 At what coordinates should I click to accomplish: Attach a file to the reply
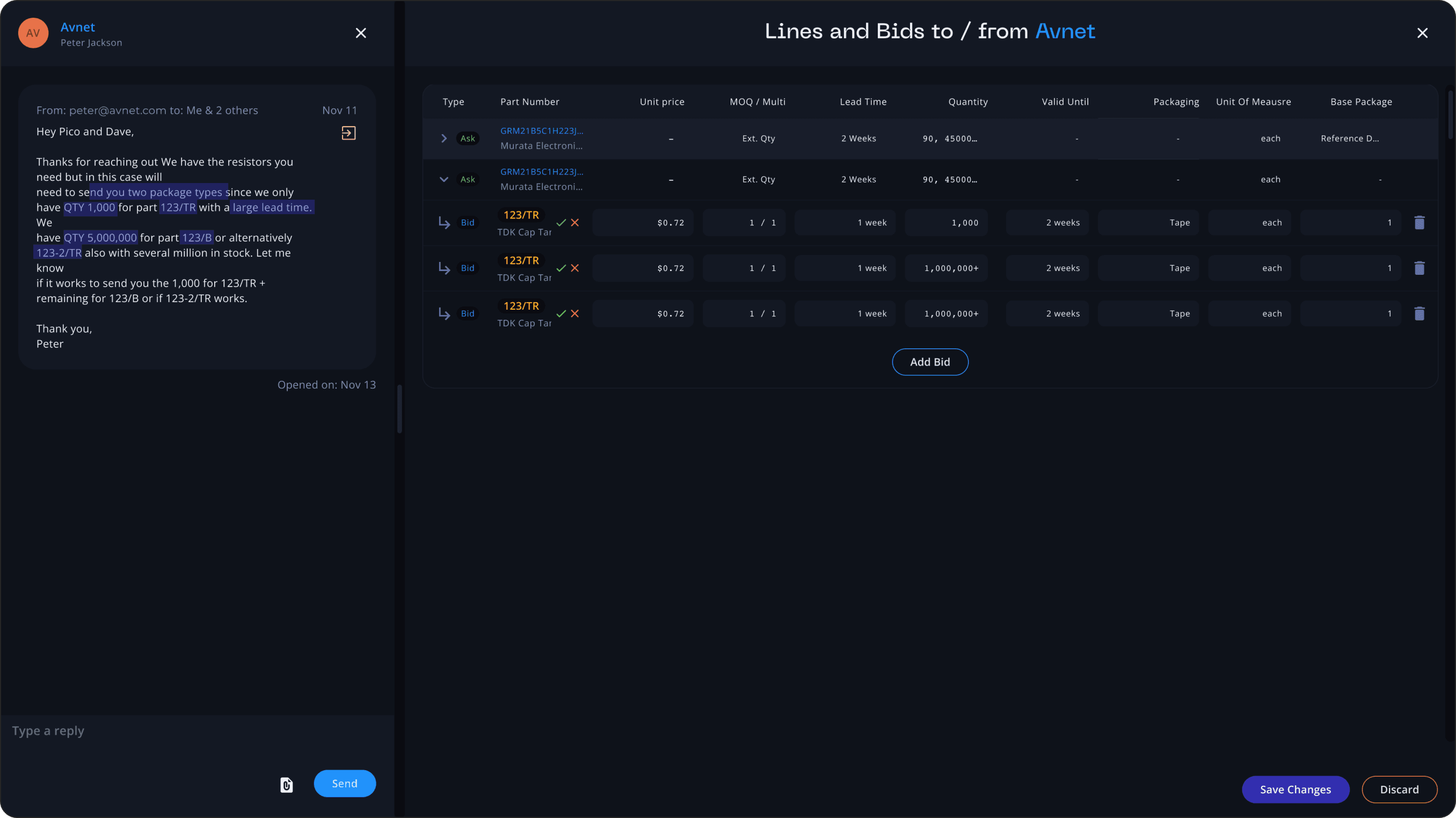[287, 784]
